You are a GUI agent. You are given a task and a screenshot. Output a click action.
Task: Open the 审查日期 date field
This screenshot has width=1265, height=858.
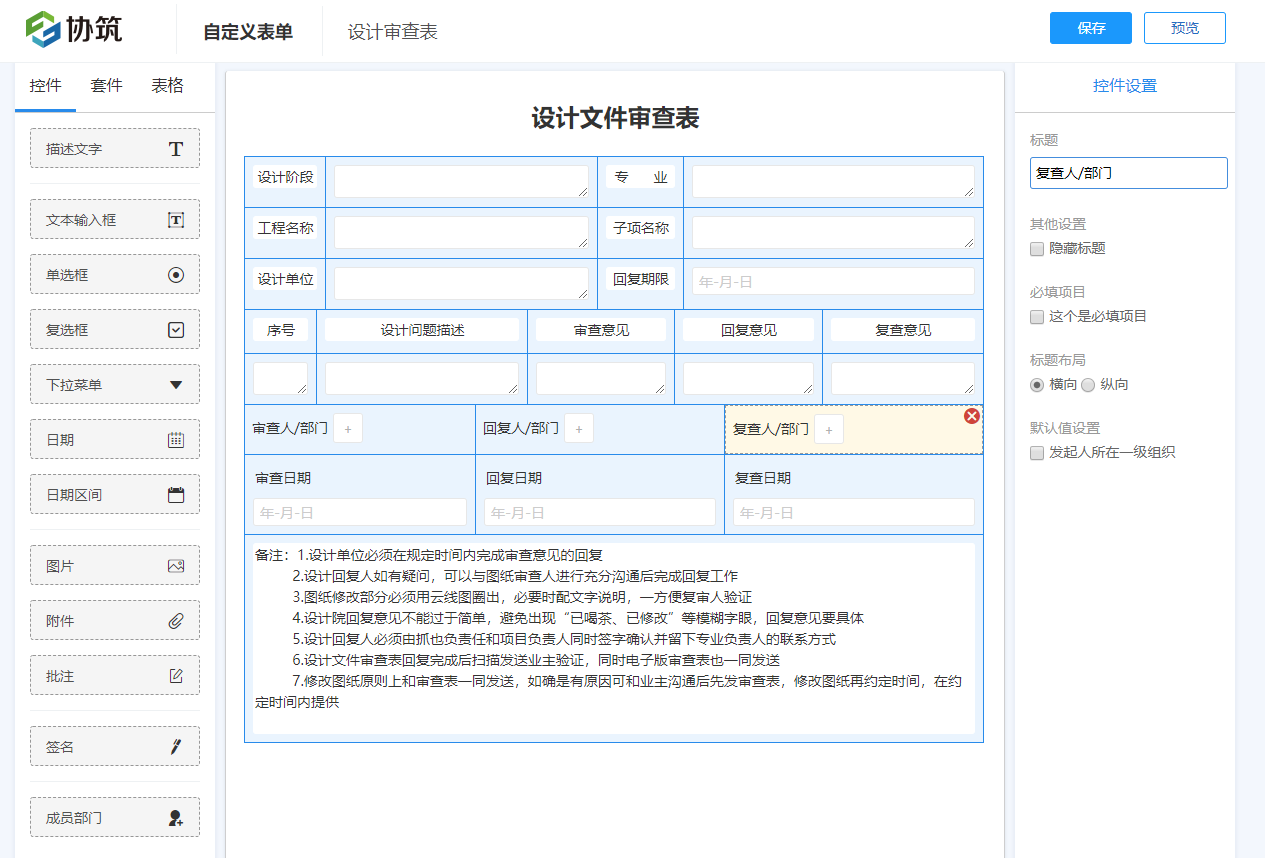(359, 513)
